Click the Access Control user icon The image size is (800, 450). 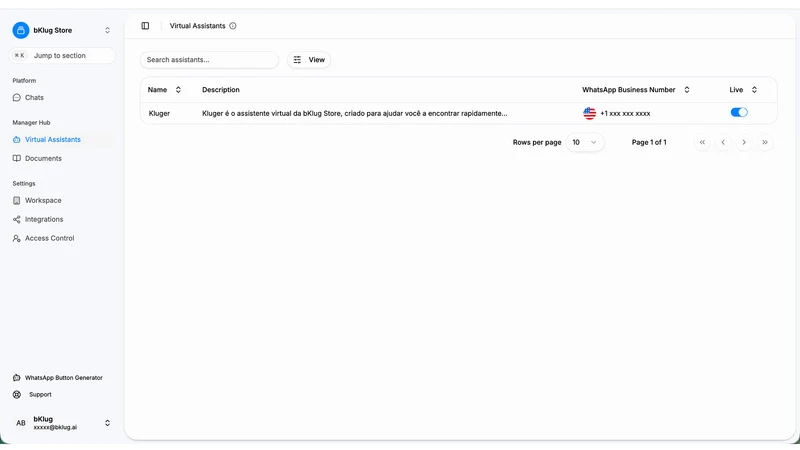[17, 238]
